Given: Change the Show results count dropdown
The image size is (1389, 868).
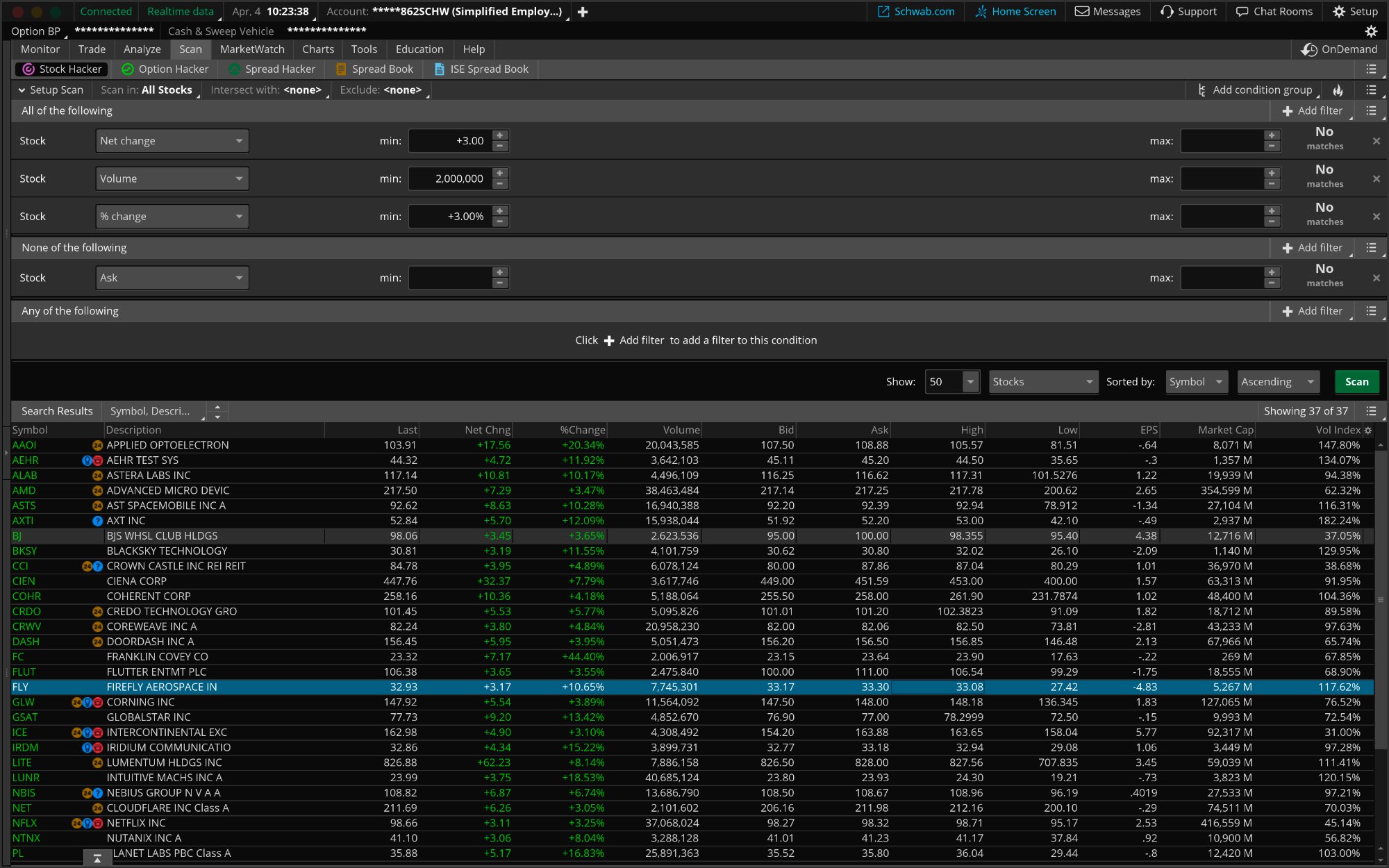Looking at the screenshot, I should [x=952, y=381].
